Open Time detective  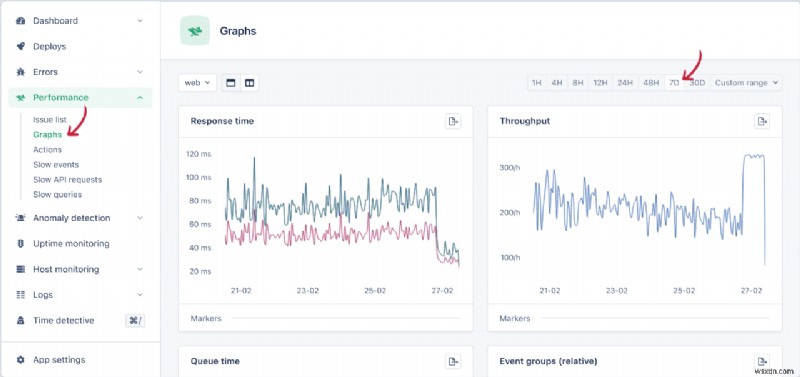pos(64,320)
